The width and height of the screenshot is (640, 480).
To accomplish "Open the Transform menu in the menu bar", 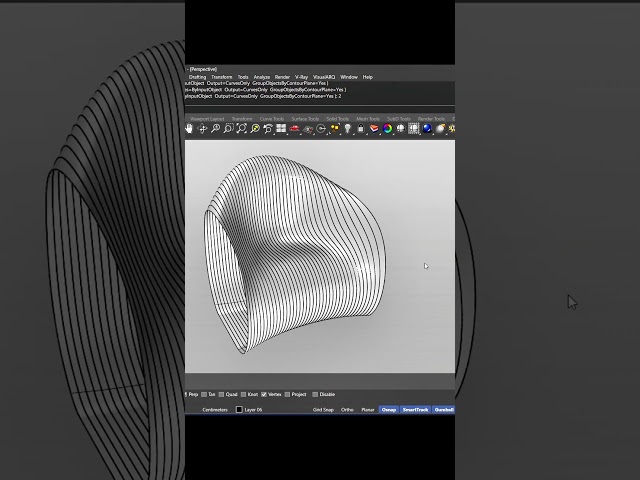I will tap(222, 77).
